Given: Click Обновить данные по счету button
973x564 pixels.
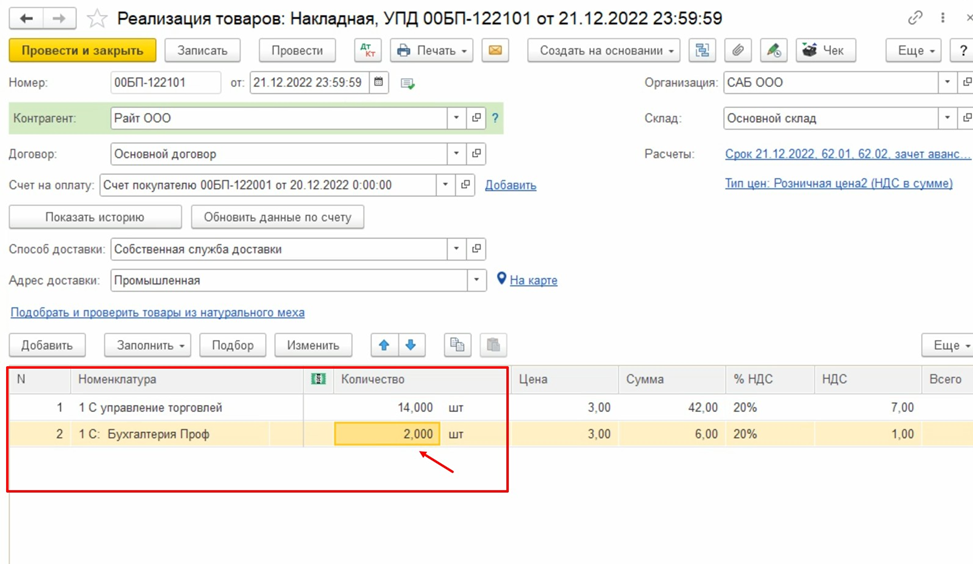Looking at the screenshot, I should click(277, 217).
